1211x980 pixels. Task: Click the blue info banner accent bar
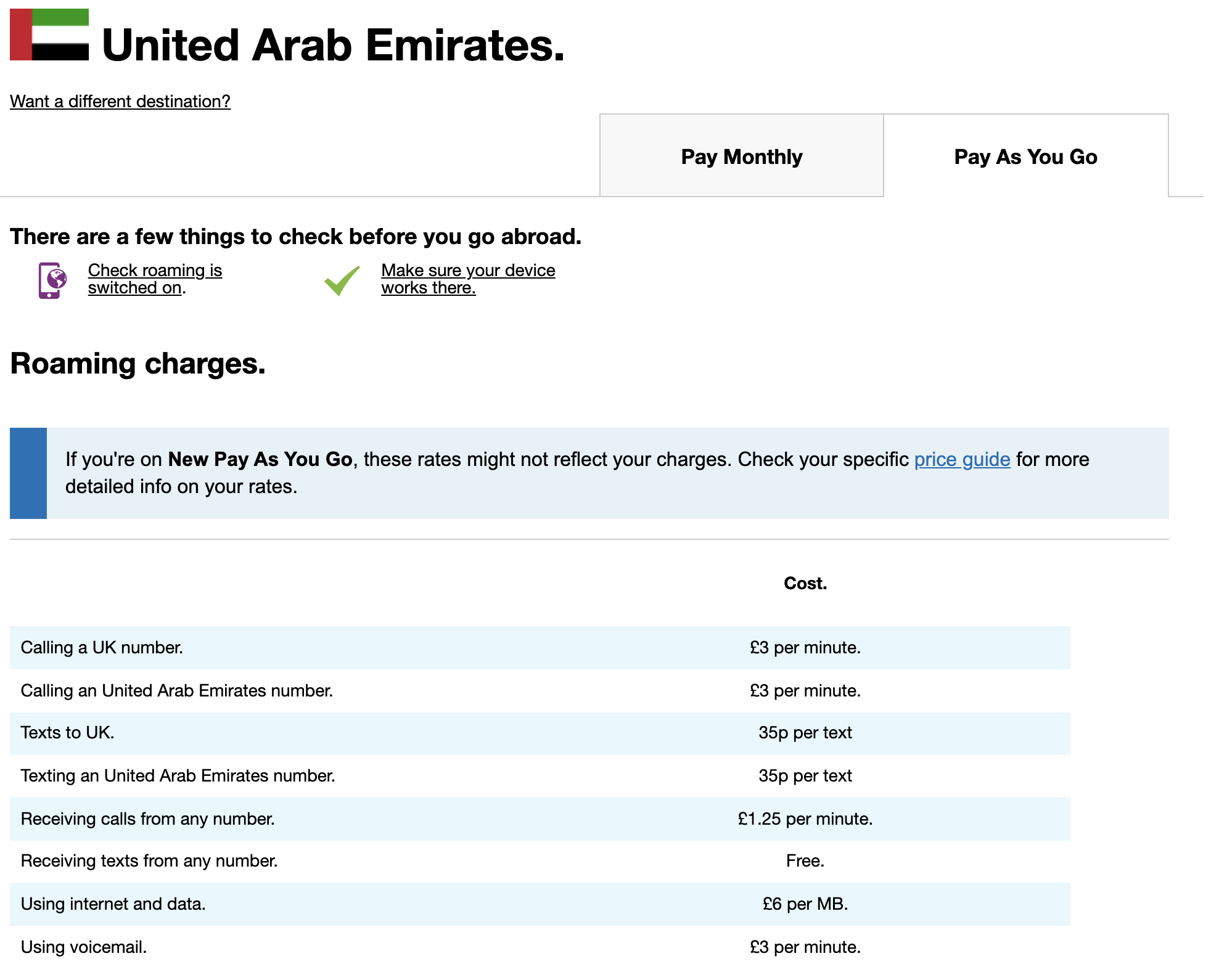click(28, 473)
